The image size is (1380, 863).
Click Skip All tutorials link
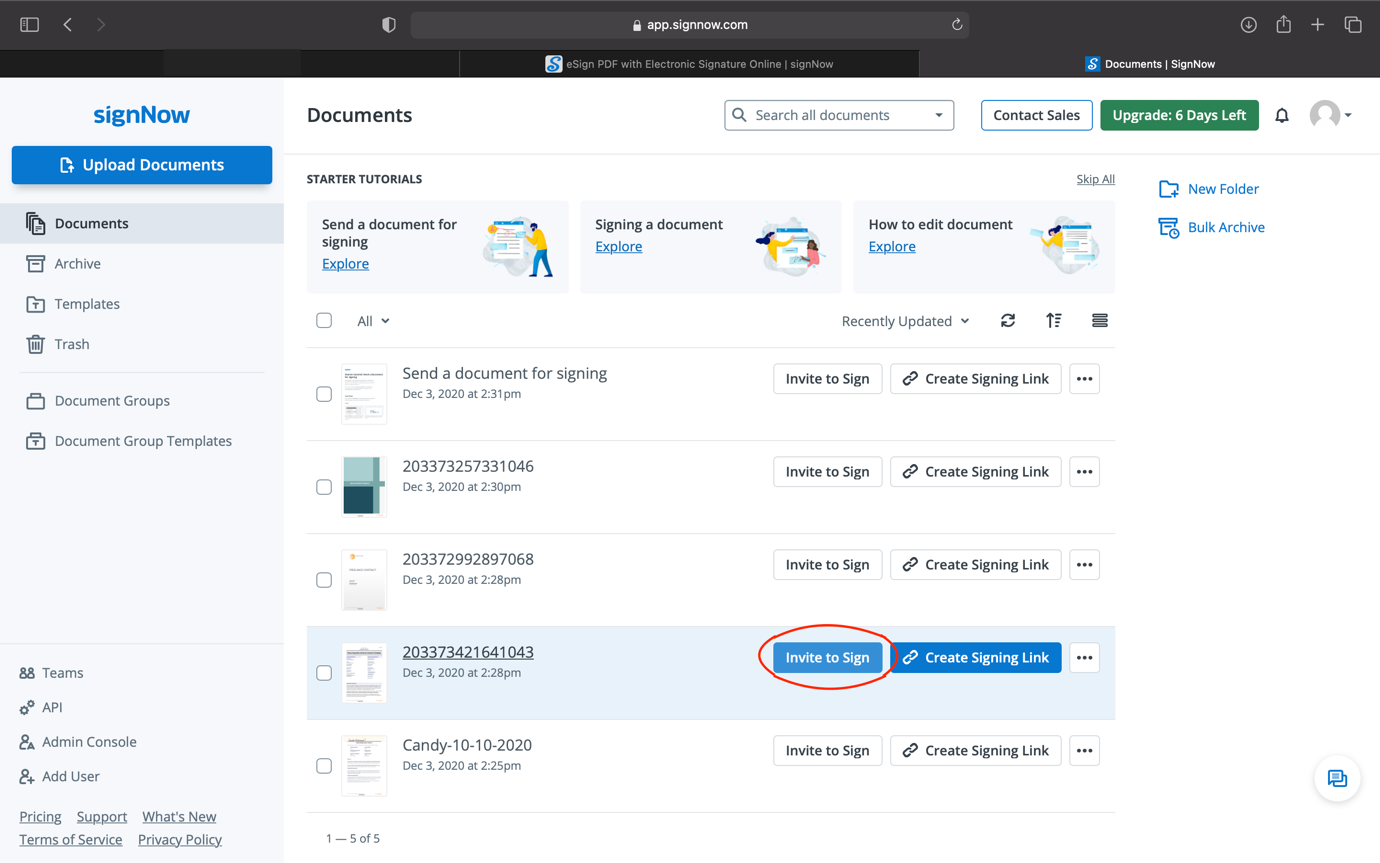[1096, 179]
